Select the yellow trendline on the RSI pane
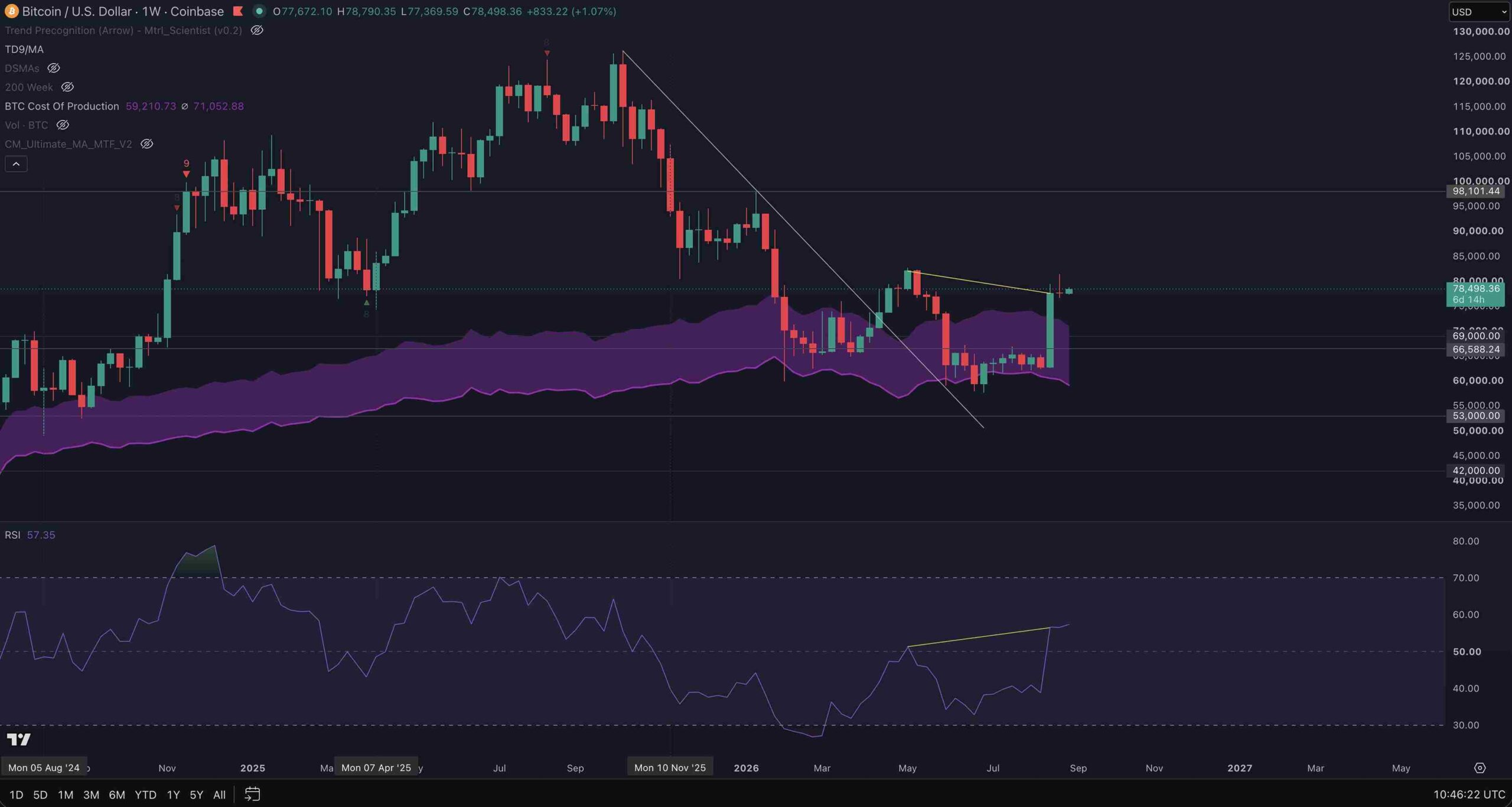 pos(979,637)
